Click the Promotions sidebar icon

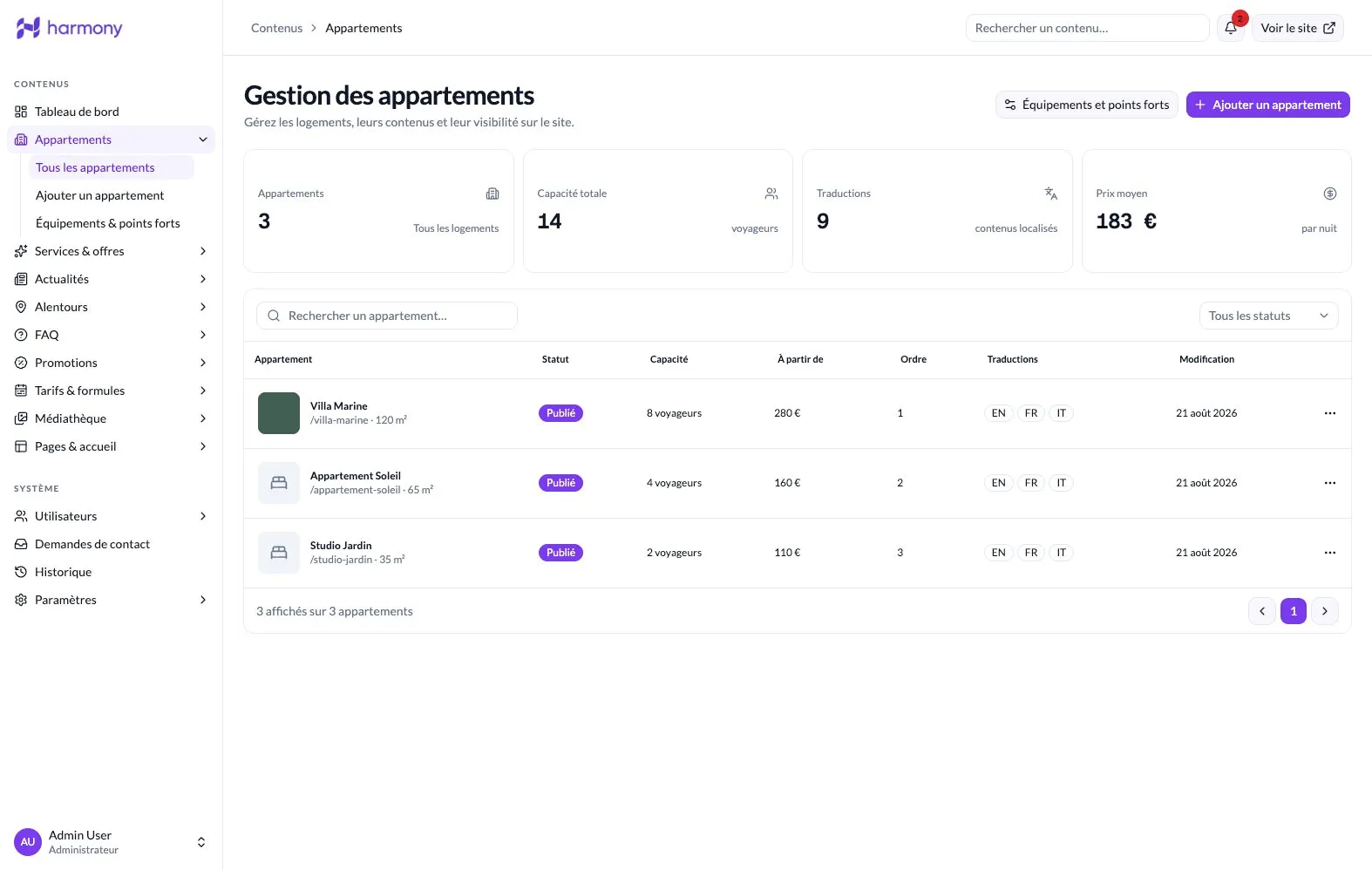coord(21,363)
